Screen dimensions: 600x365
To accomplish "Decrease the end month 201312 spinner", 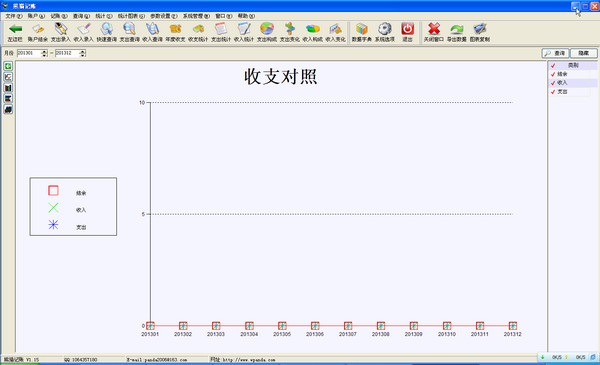I will (x=83, y=55).
